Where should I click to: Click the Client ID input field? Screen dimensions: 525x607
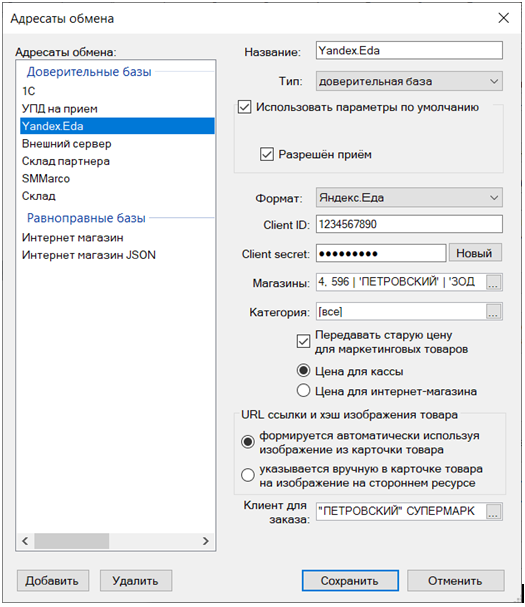(x=409, y=224)
